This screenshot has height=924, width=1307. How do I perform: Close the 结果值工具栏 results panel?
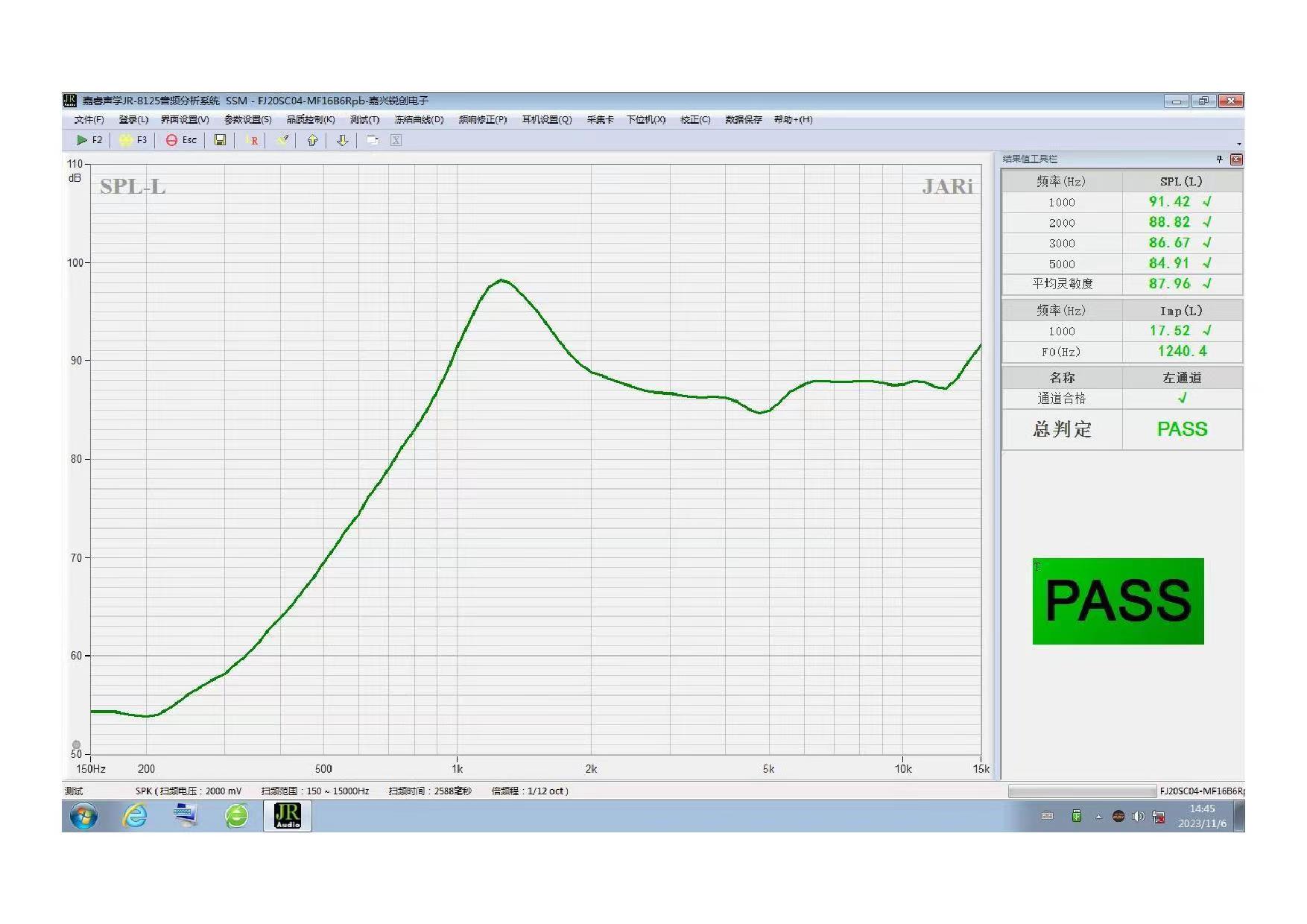(1236, 159)
